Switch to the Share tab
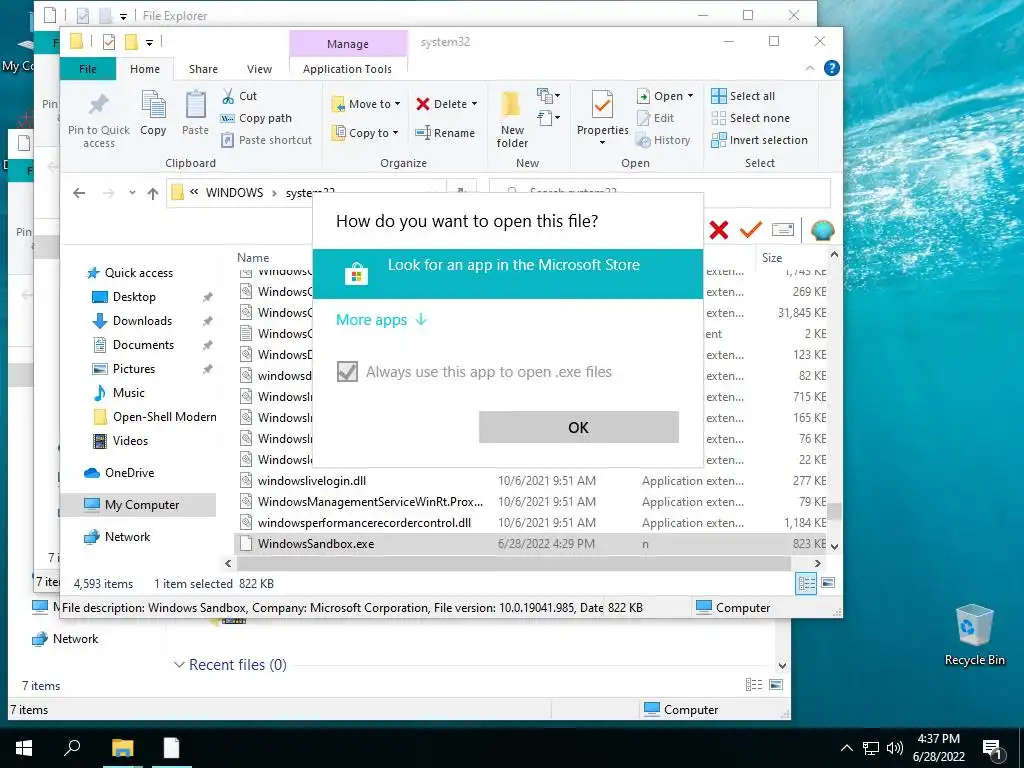The image size is (1024, 768). point(203,69)
